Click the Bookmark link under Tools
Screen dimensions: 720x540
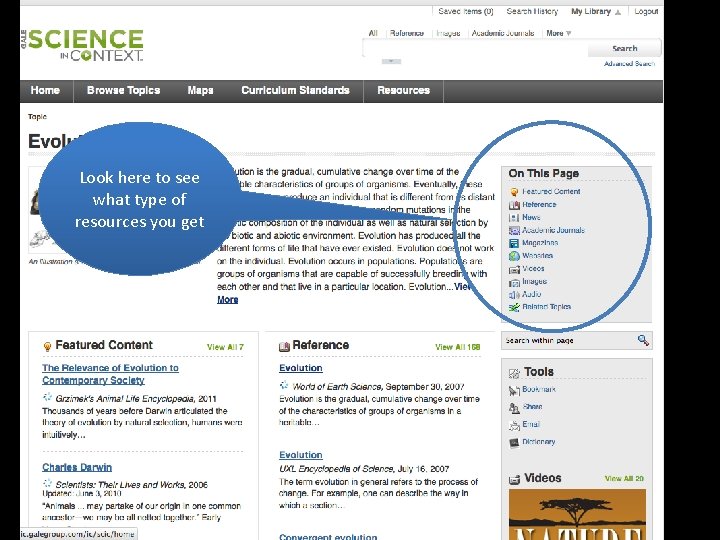click(x=539, y=389)
